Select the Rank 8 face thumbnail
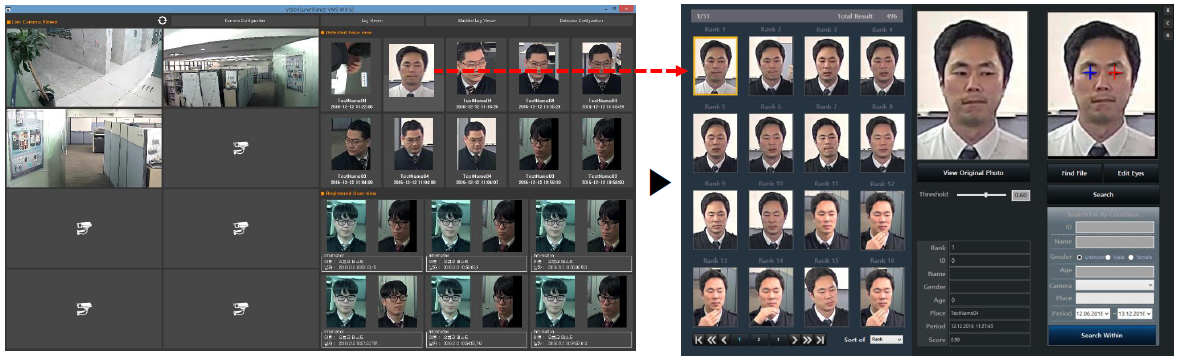 click(x=883, y=143)
